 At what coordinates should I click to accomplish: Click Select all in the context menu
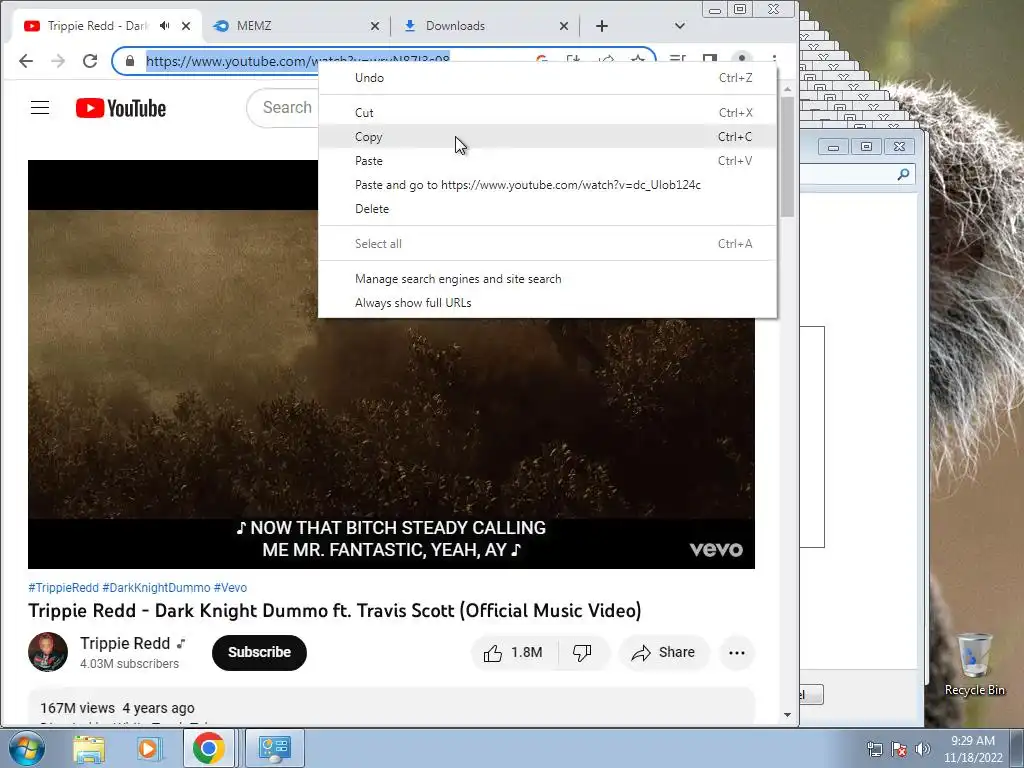click(547, 244)
